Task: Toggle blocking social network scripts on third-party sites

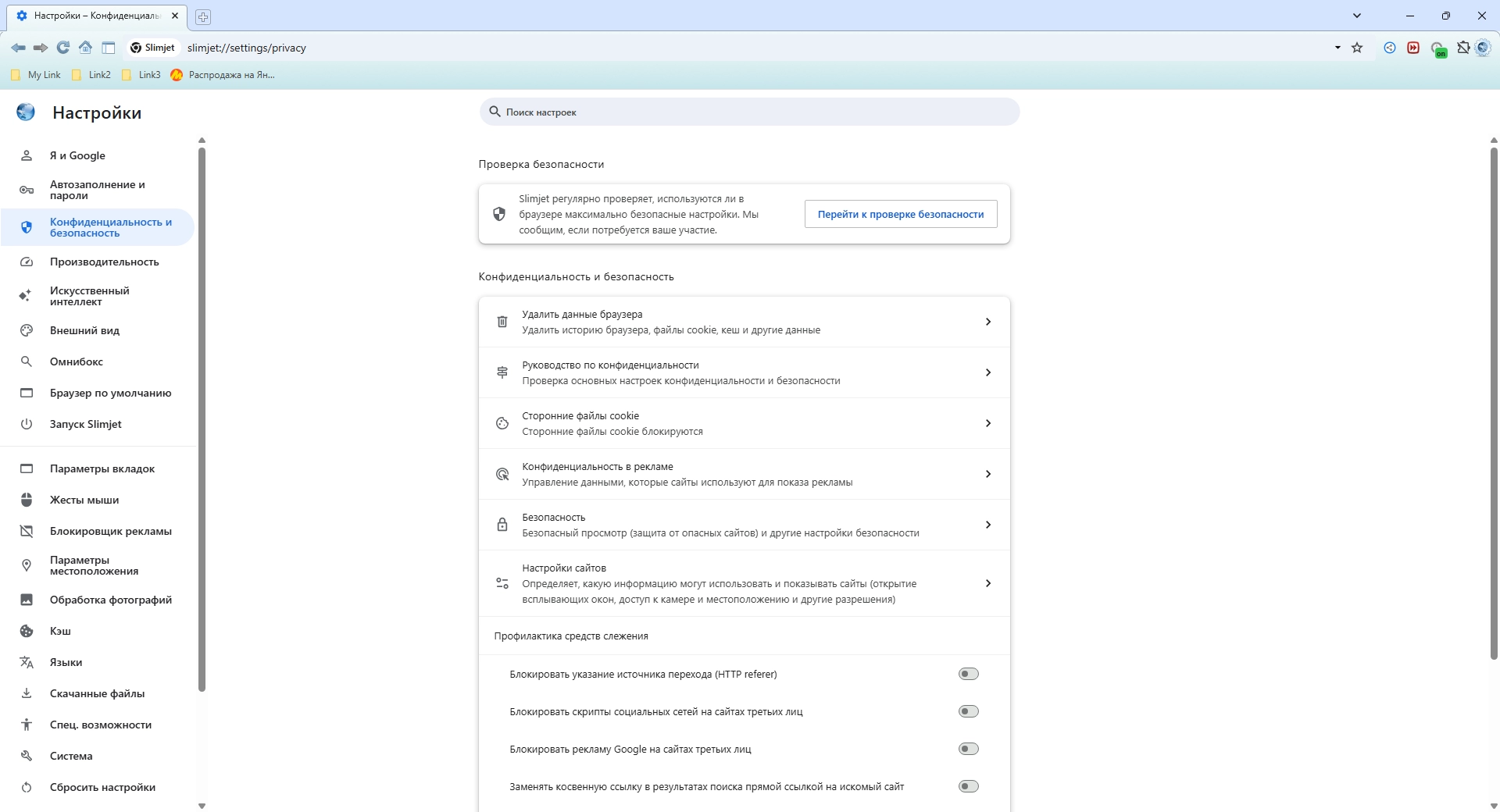Action: tap(968, 711)
